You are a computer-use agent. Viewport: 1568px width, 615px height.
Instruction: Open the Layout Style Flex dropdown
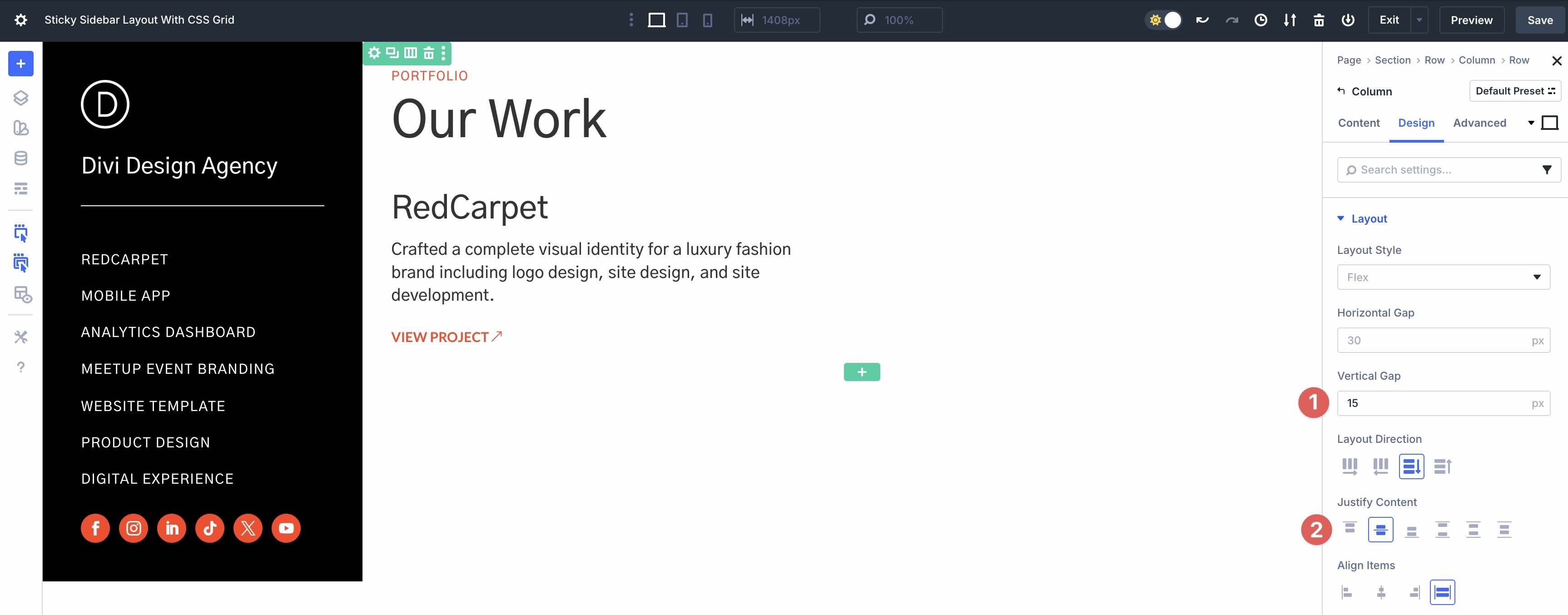1443,277
